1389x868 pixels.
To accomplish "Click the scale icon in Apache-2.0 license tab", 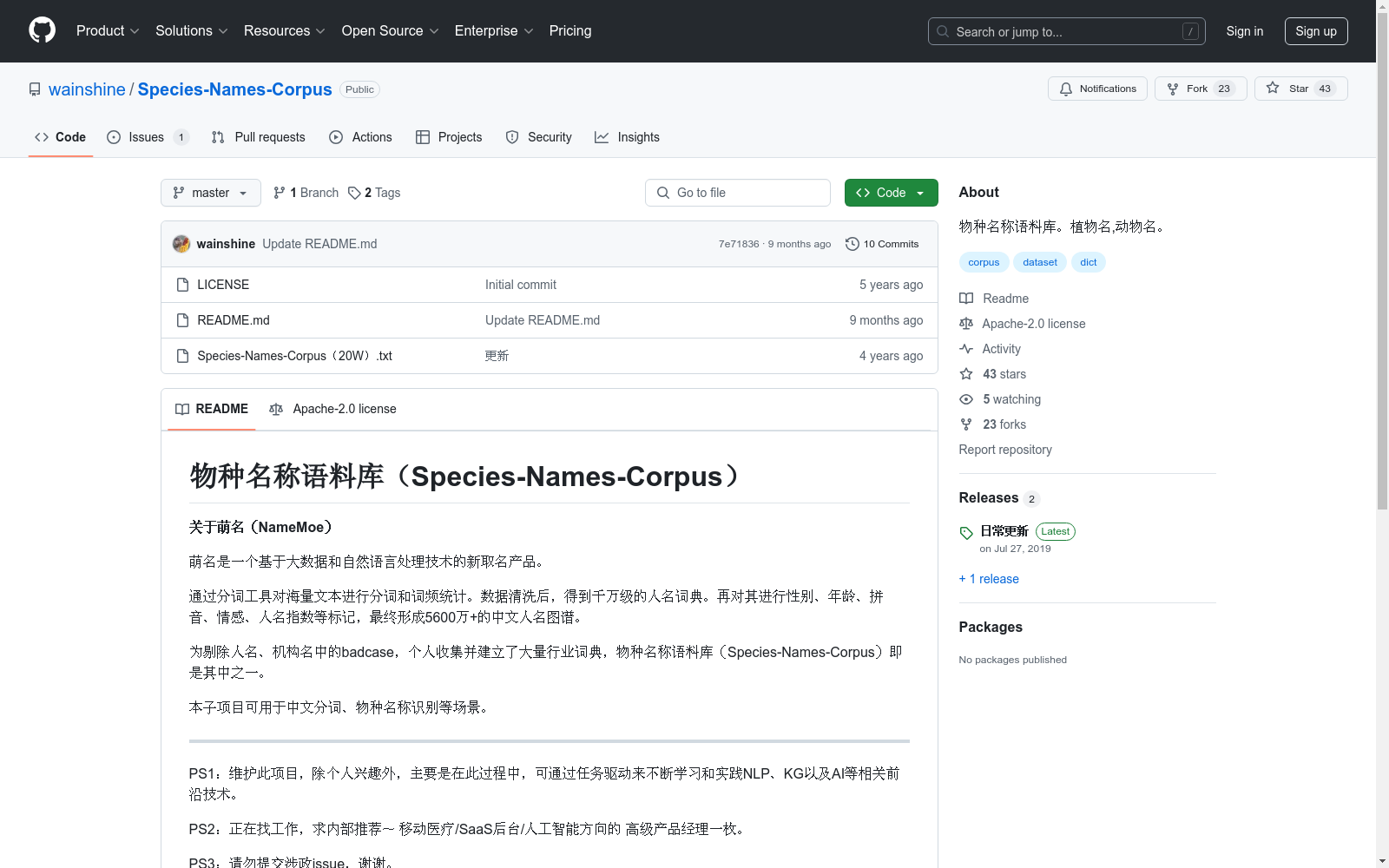I will (276, 409).
